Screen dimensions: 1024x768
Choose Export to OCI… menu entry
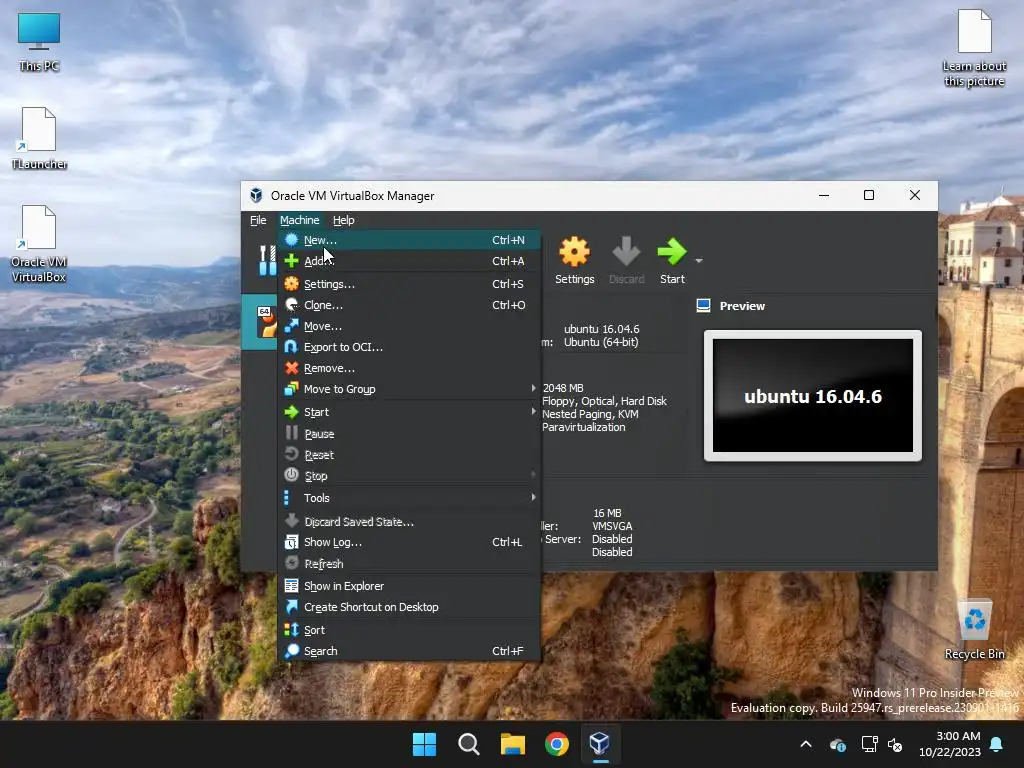409,347
